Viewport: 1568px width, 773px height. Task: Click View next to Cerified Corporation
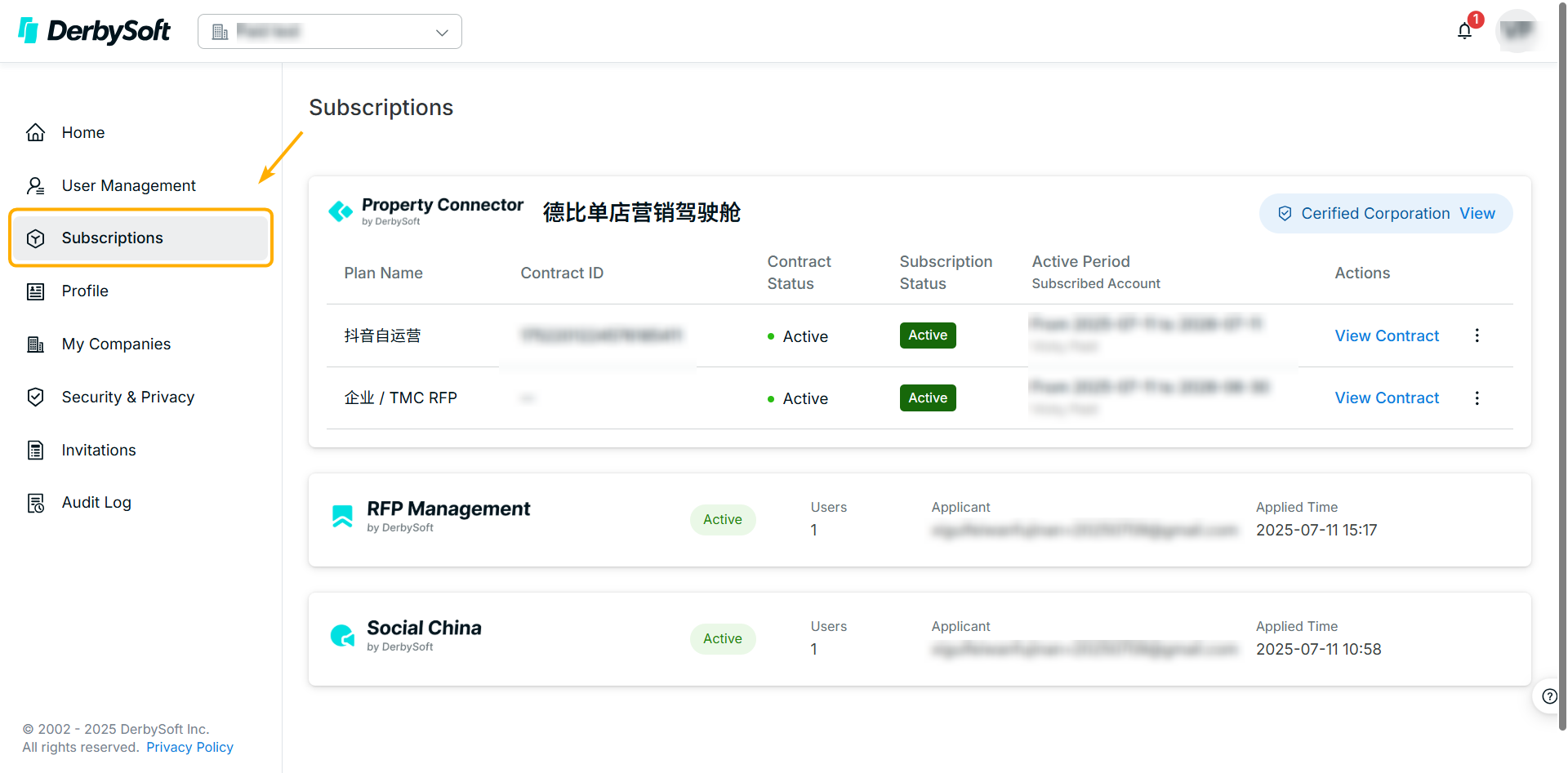click(x=1477, y=213)
